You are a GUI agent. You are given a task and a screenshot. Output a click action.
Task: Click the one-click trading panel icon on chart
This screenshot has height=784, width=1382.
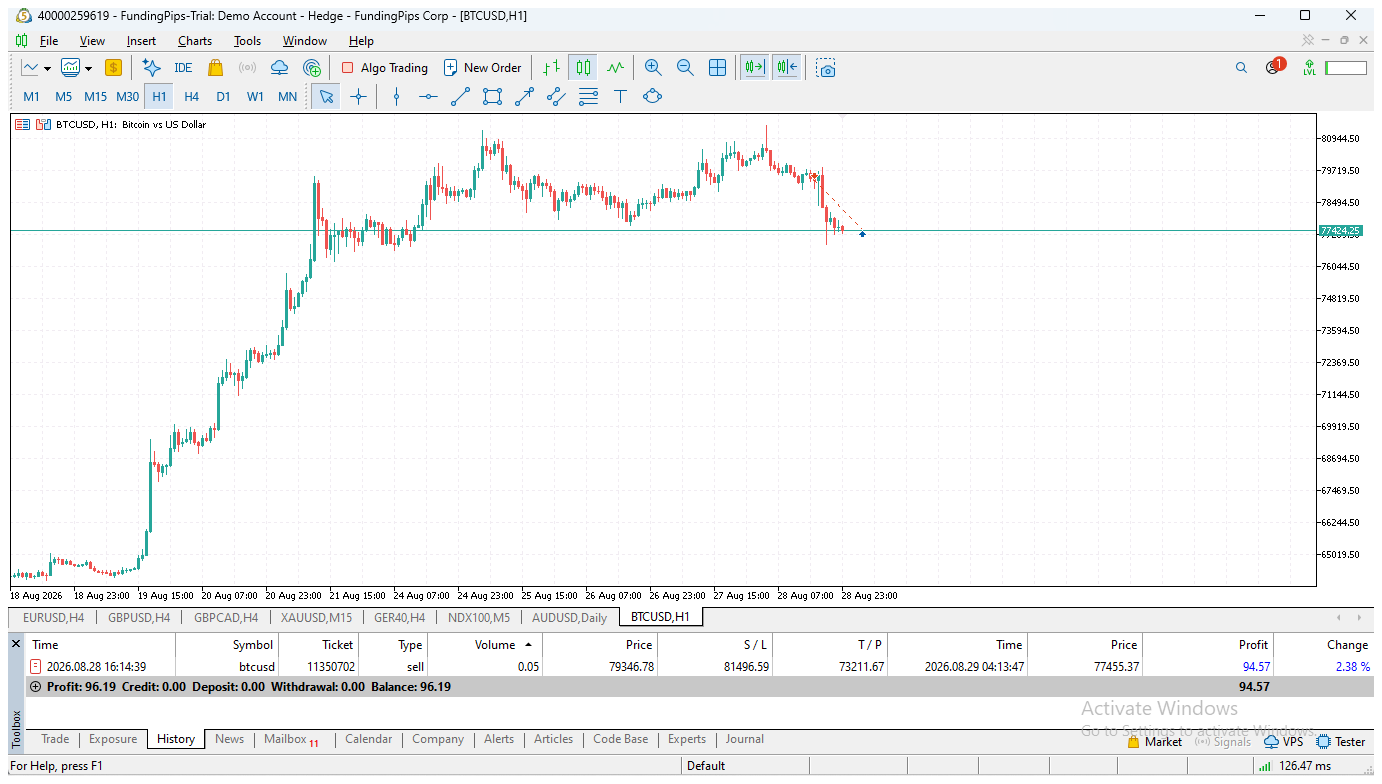coord(22,125)
